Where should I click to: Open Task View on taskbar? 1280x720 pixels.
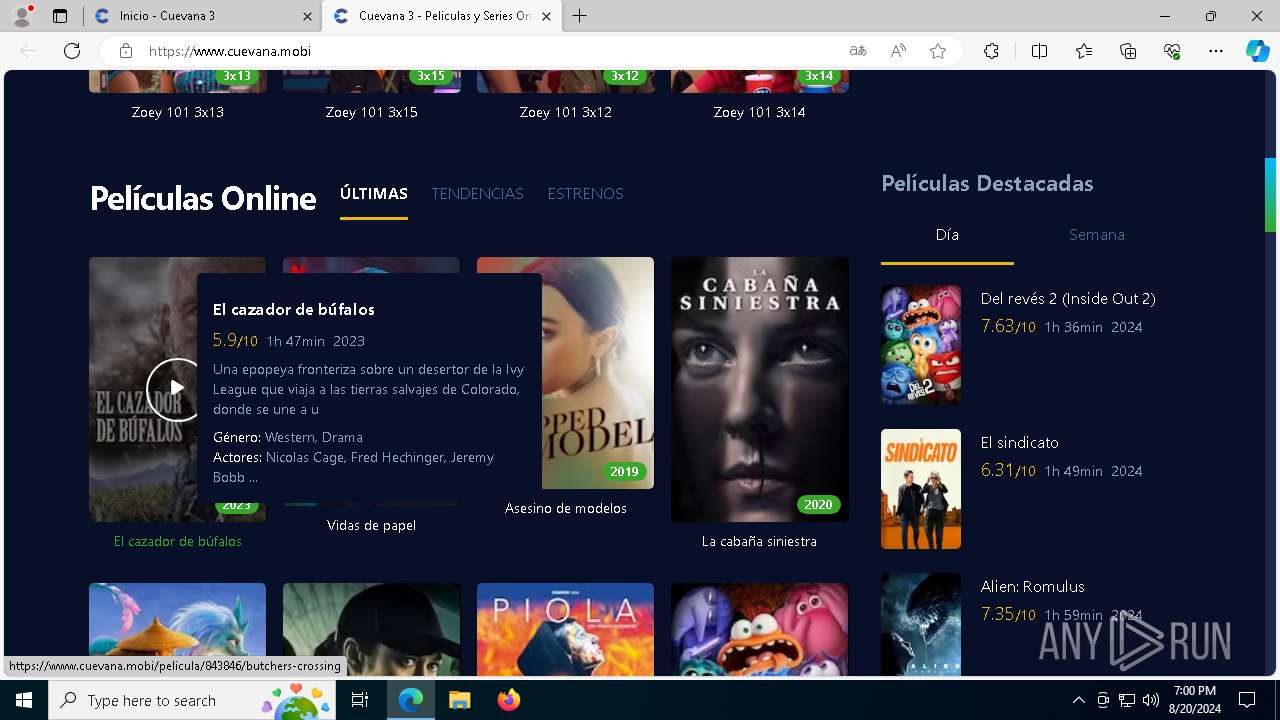360,700
